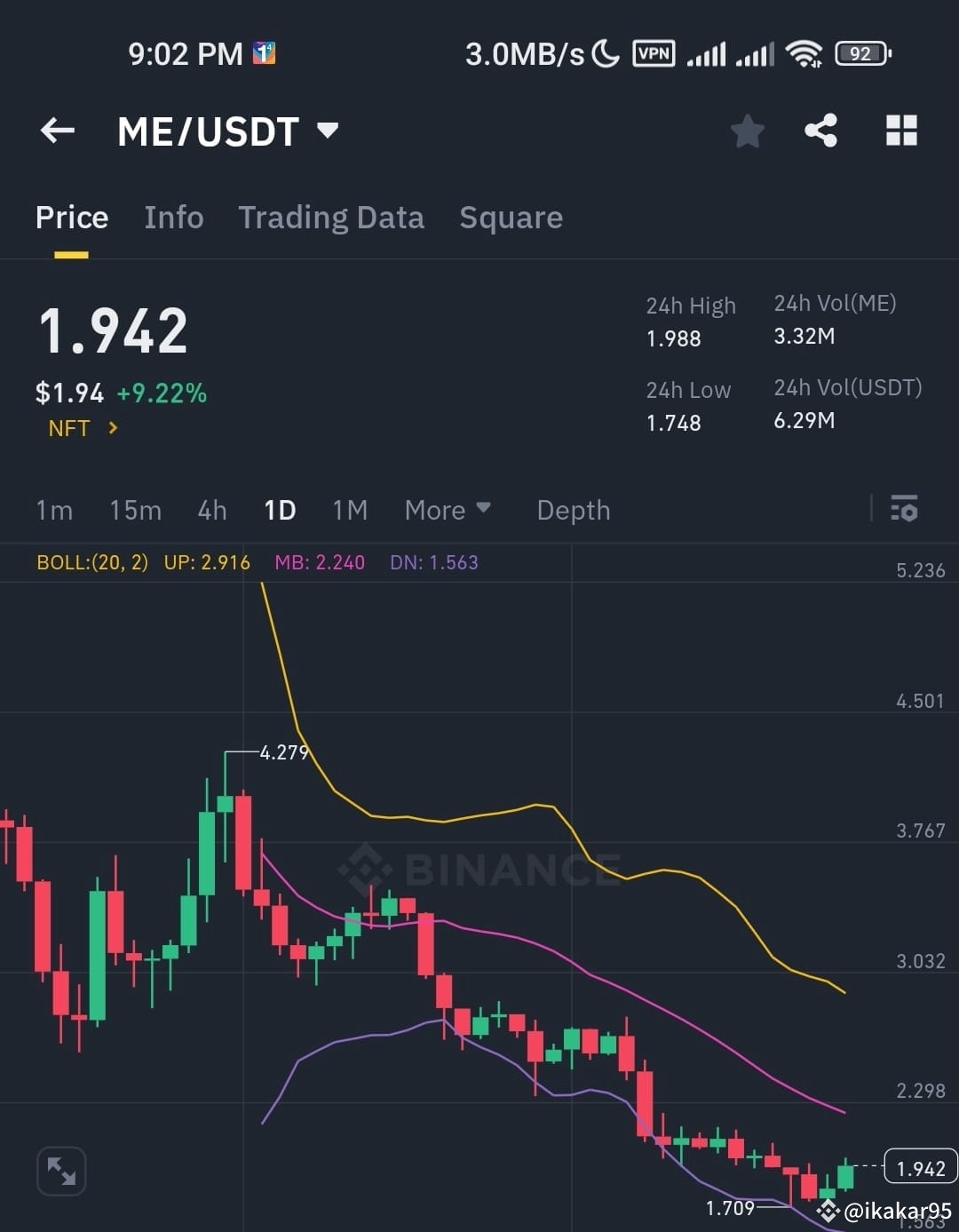This screenshot has height=1232, width=959.
Task: Enable the 15m candlestick interval
Action: tap(135, 510)
